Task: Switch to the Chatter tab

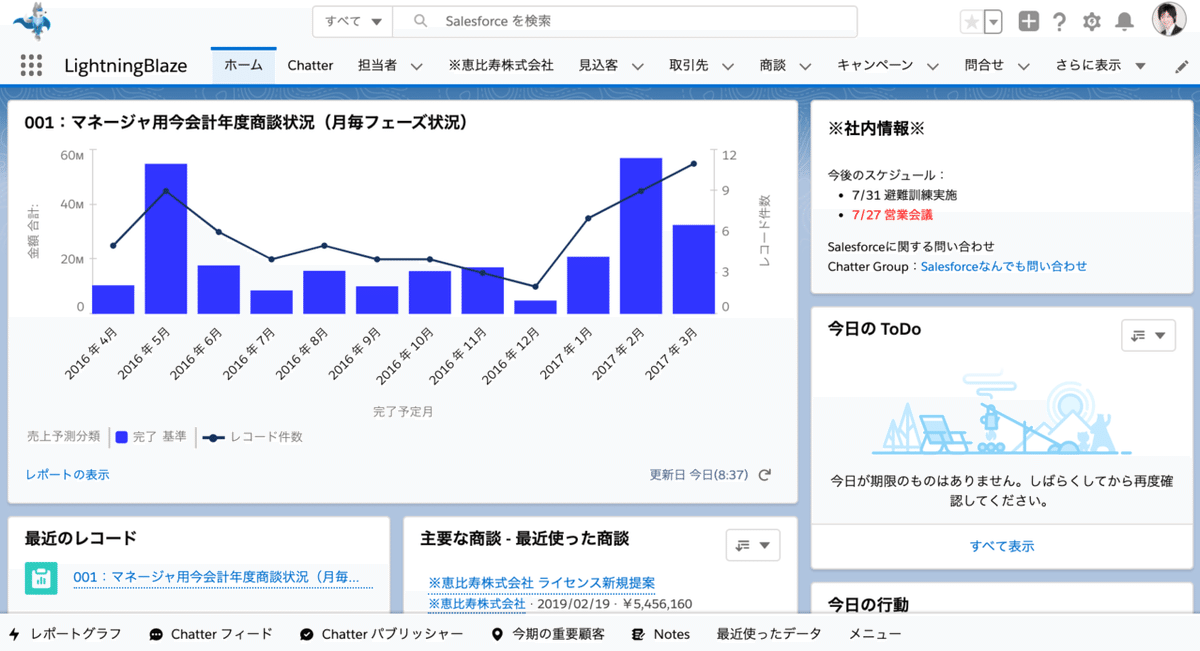Action: tap(310, 65)
